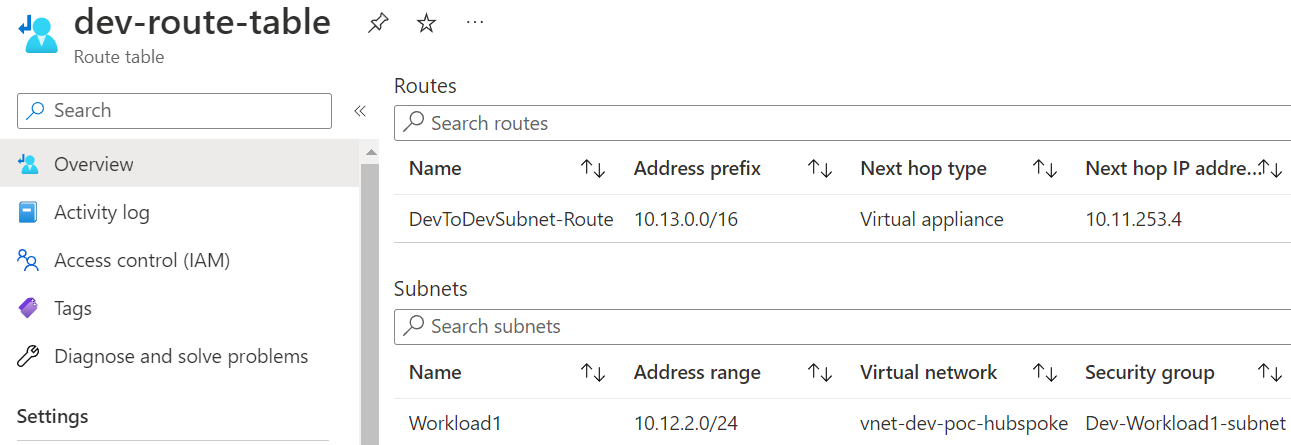Open the DevToDevSubnet-Route entry

point(511,219)
